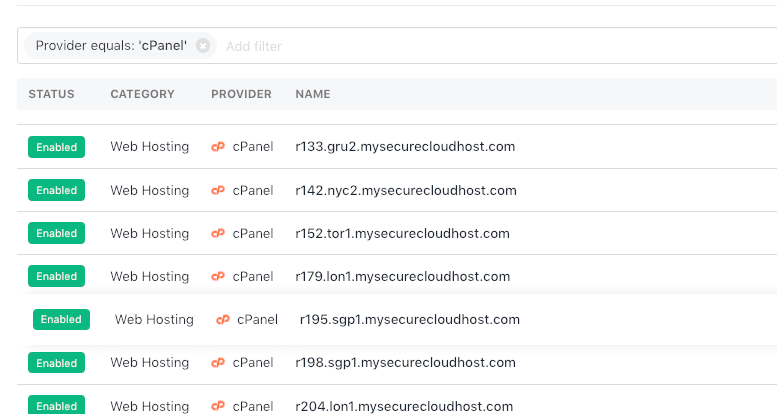Click Web Hosting category in r142.nyc2 row
This screenshot has width=777, height=414.
point(150,190)
